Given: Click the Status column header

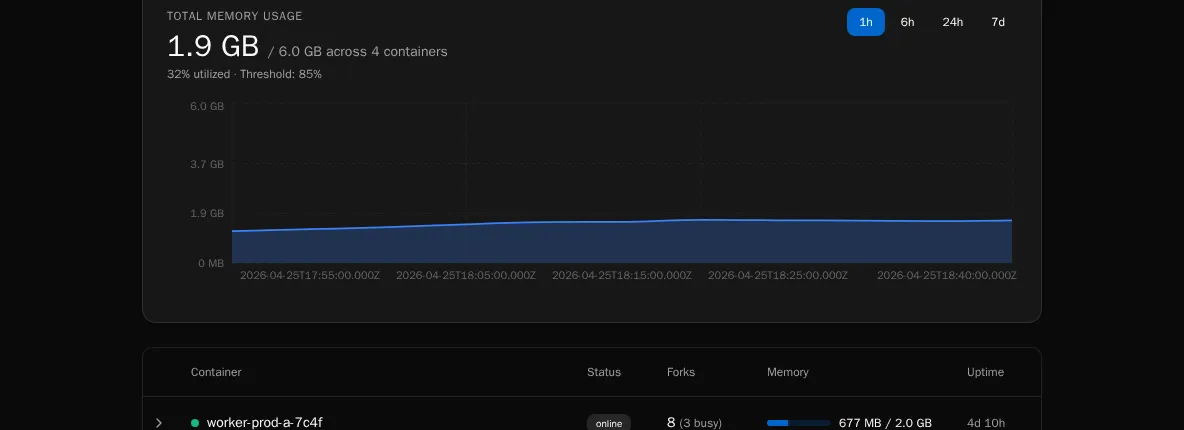Looking at the screenshot, I should click(603, 372).
